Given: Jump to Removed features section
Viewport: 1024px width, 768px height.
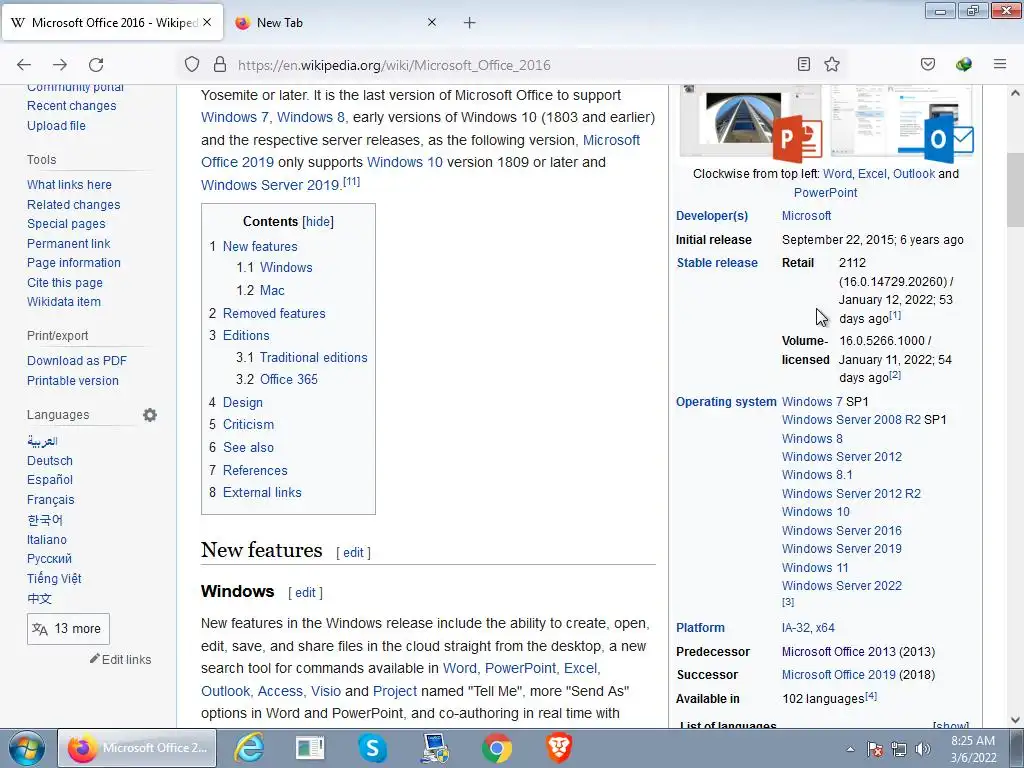Looking at the screenshot, I should [274, 313].
